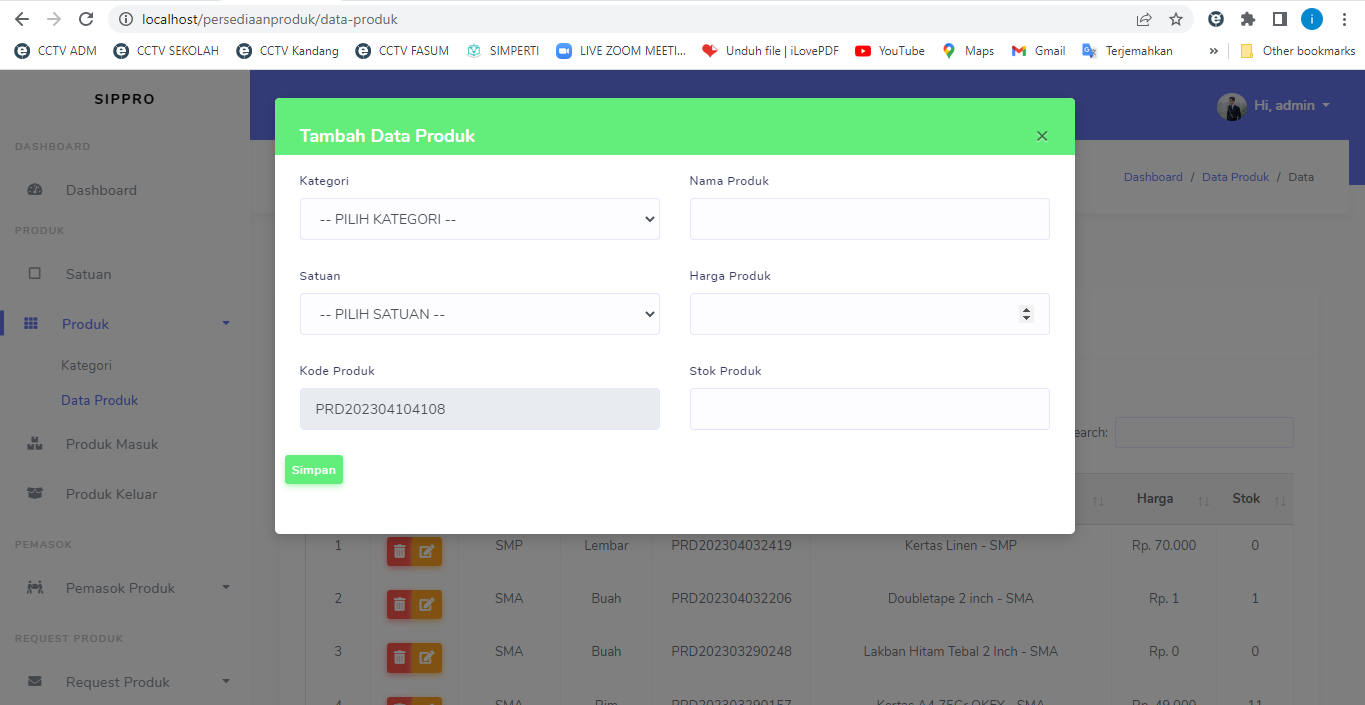This screenshot has height=705, width=1365.
Task: Open the '-- PILIH KATEGORI --' dropdown
Action: pos(479,218)
